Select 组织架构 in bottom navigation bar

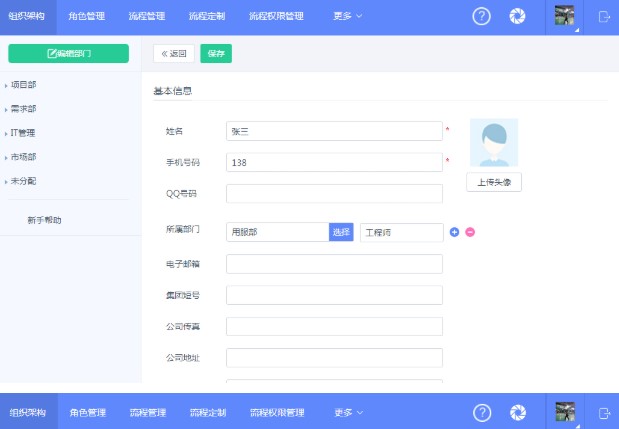[28, 412]
